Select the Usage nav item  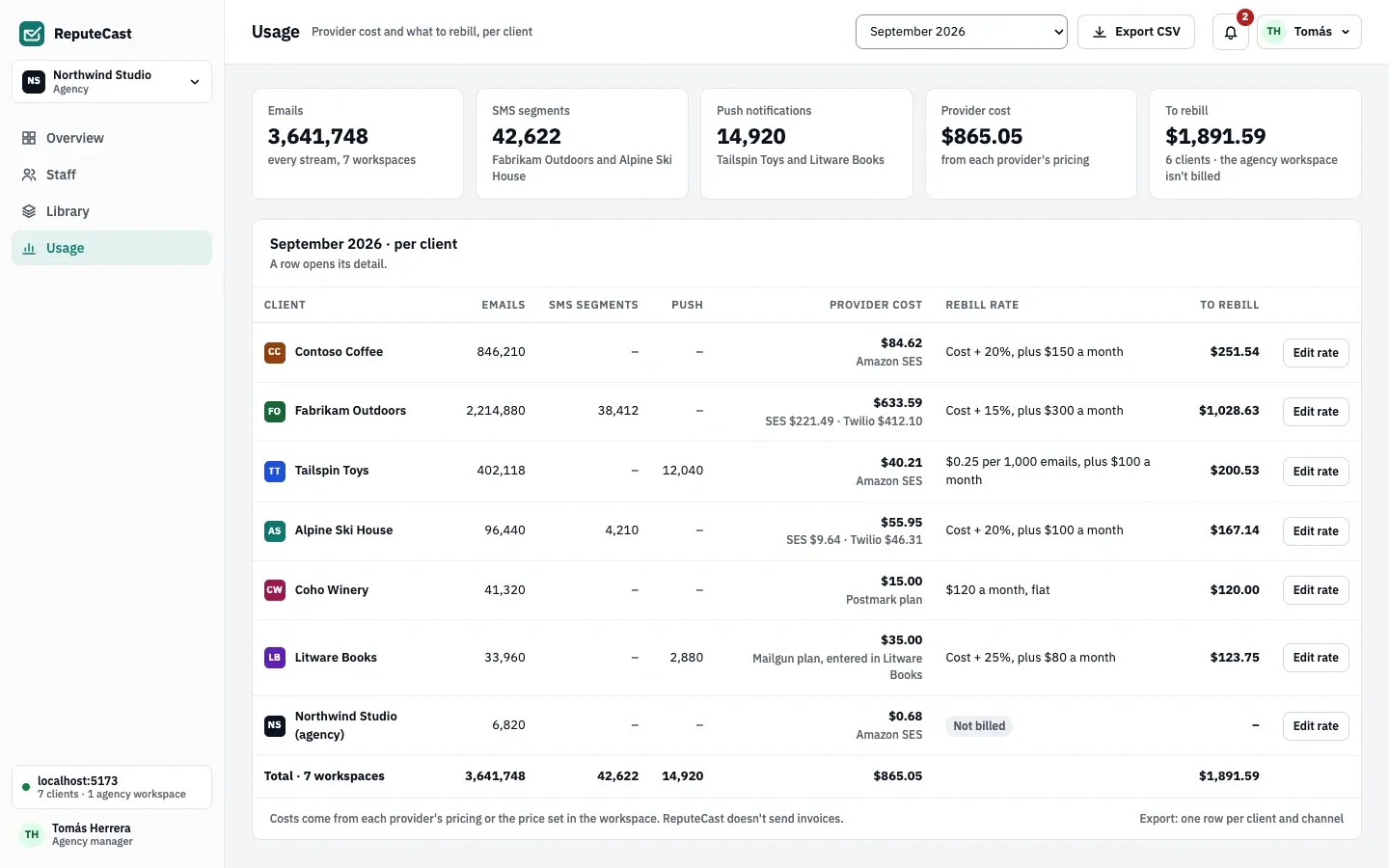coord(112,248)
